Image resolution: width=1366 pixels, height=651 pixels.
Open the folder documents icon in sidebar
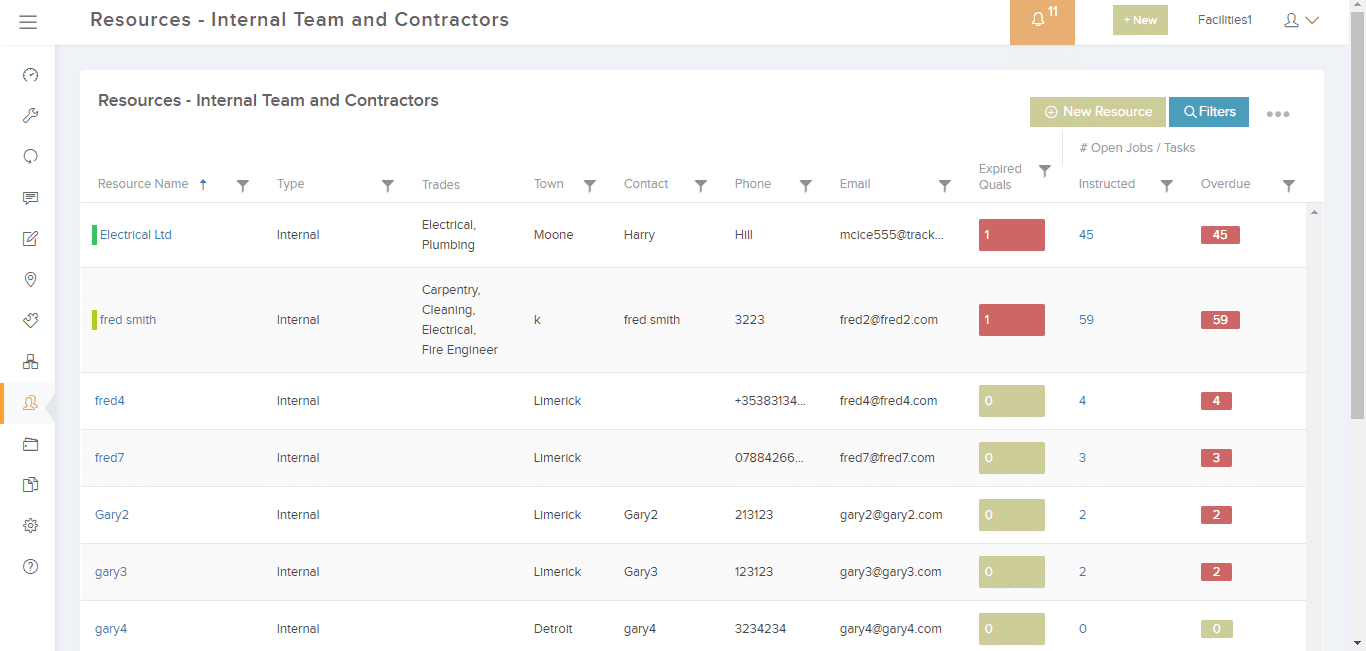[30, 444]
